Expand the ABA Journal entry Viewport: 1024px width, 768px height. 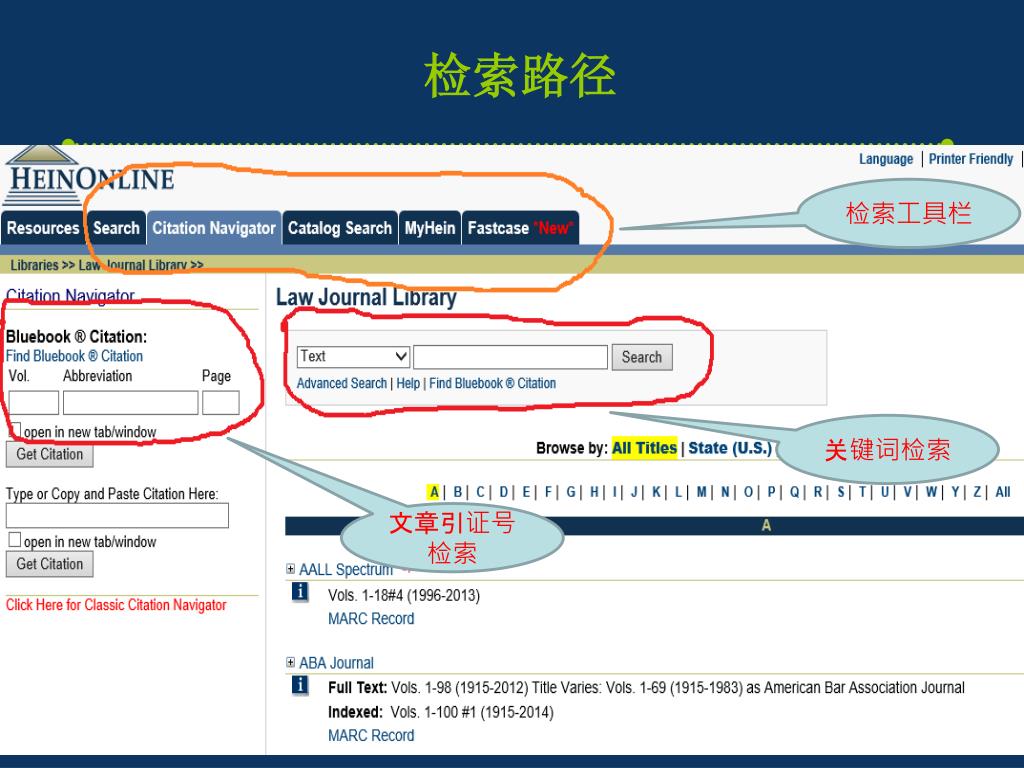[x=290, y=662]
